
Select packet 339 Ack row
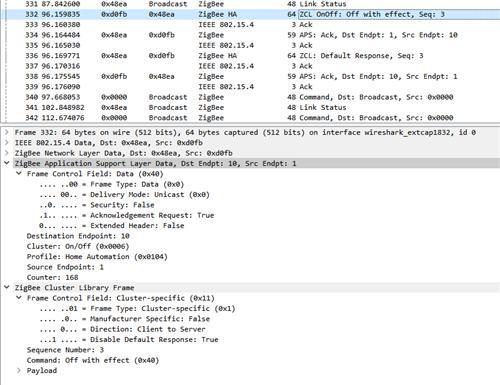[x=250, y=87]
